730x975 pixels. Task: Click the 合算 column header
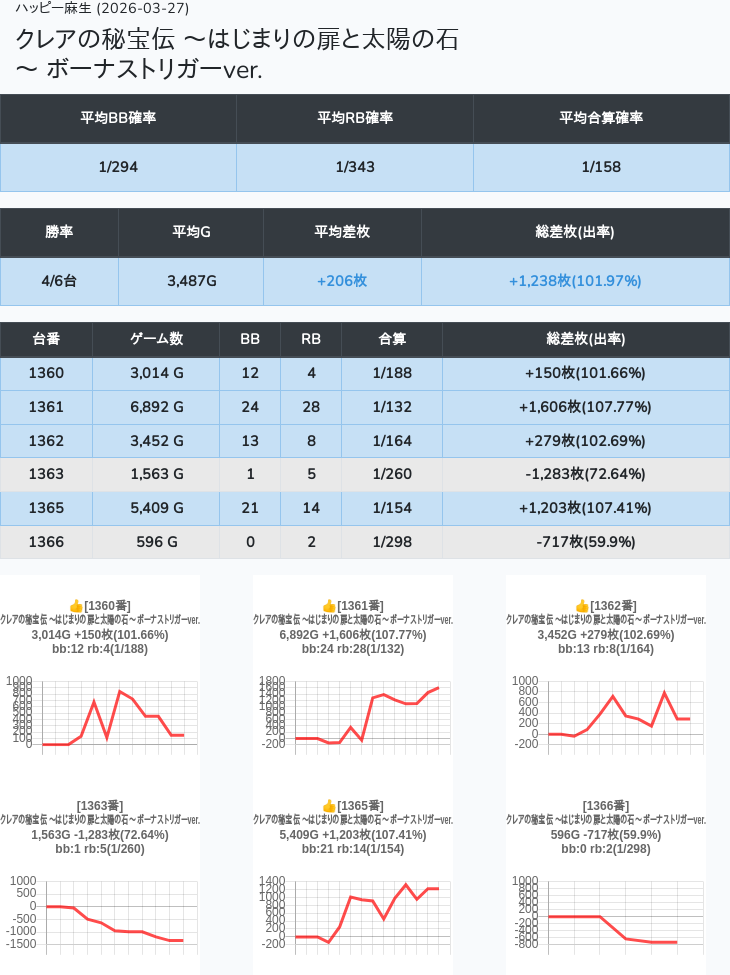coord(392,339)
